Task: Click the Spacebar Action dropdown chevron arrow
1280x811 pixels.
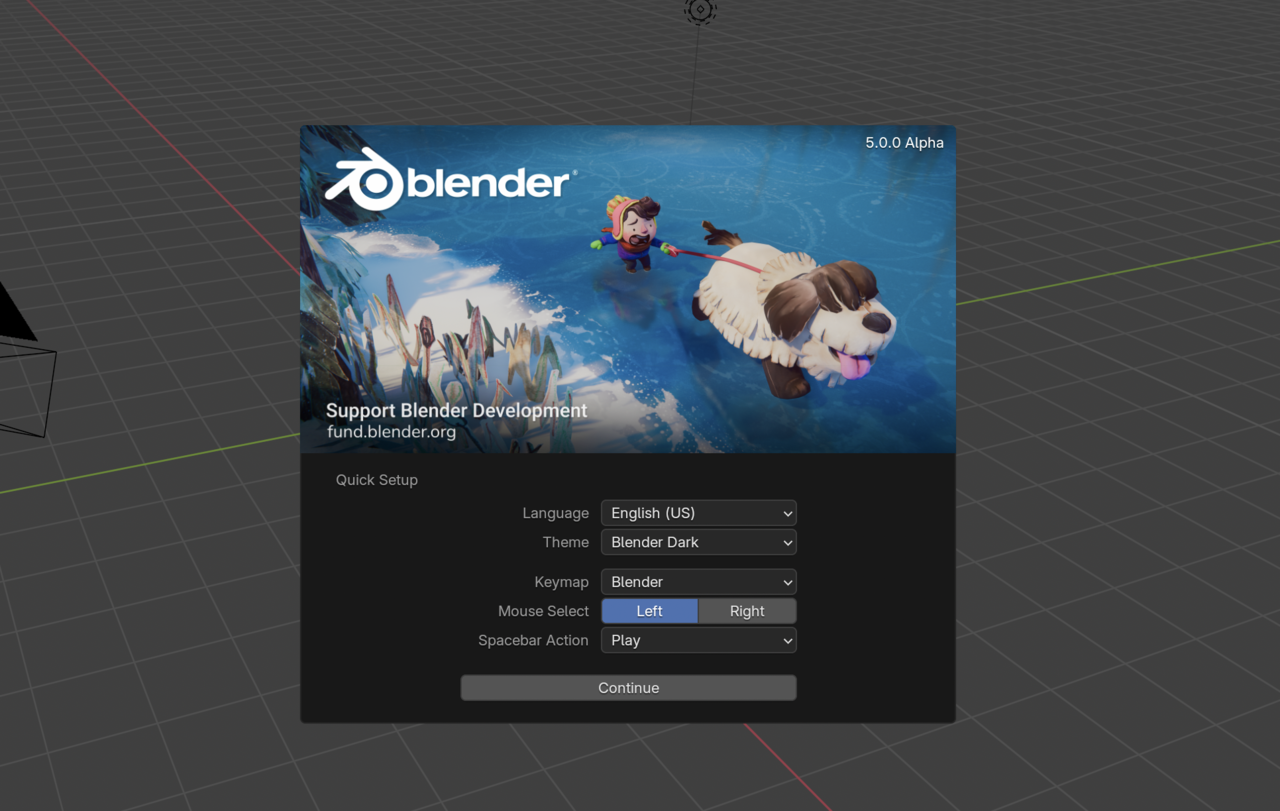Action: click(x=787, y=640)
